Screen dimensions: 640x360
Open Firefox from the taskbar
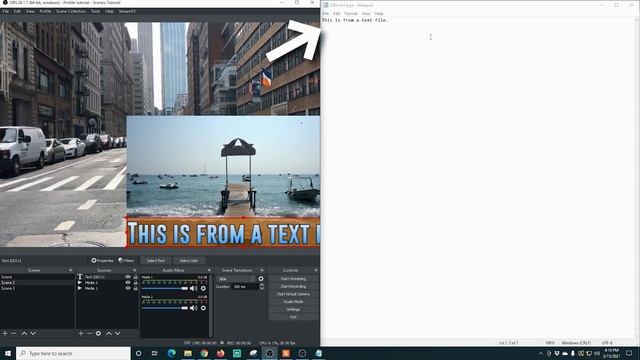(220, 353)
